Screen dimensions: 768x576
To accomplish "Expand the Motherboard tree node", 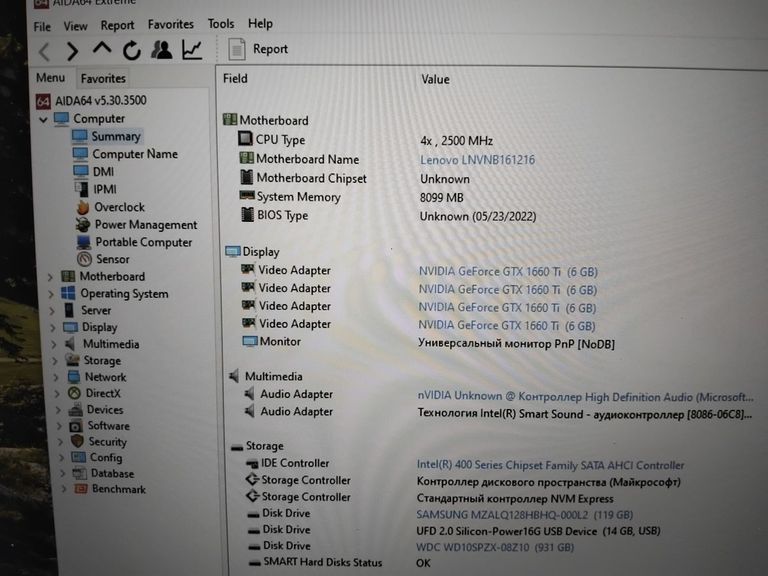I will tap(50, 277).
